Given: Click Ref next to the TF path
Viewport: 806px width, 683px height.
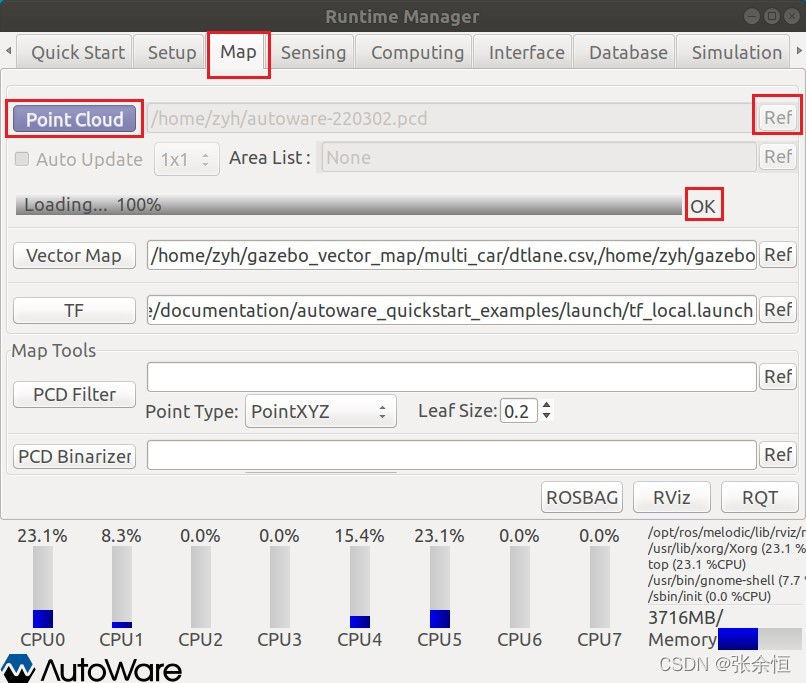Looking at the screenshot, I should pyautogui.click(x=777, y=309).
